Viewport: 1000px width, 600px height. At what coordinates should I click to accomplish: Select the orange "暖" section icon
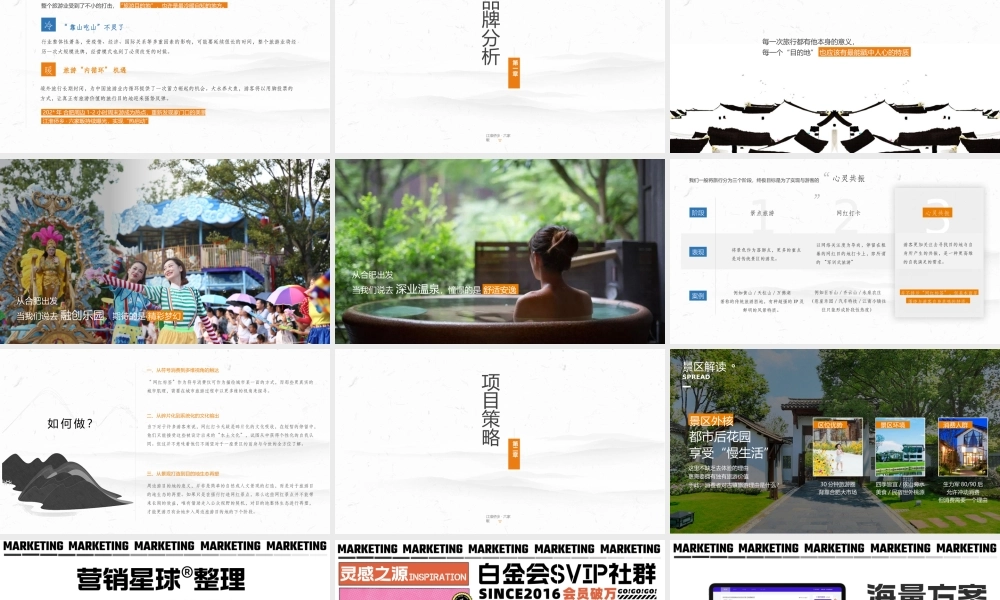click(48, 69)
